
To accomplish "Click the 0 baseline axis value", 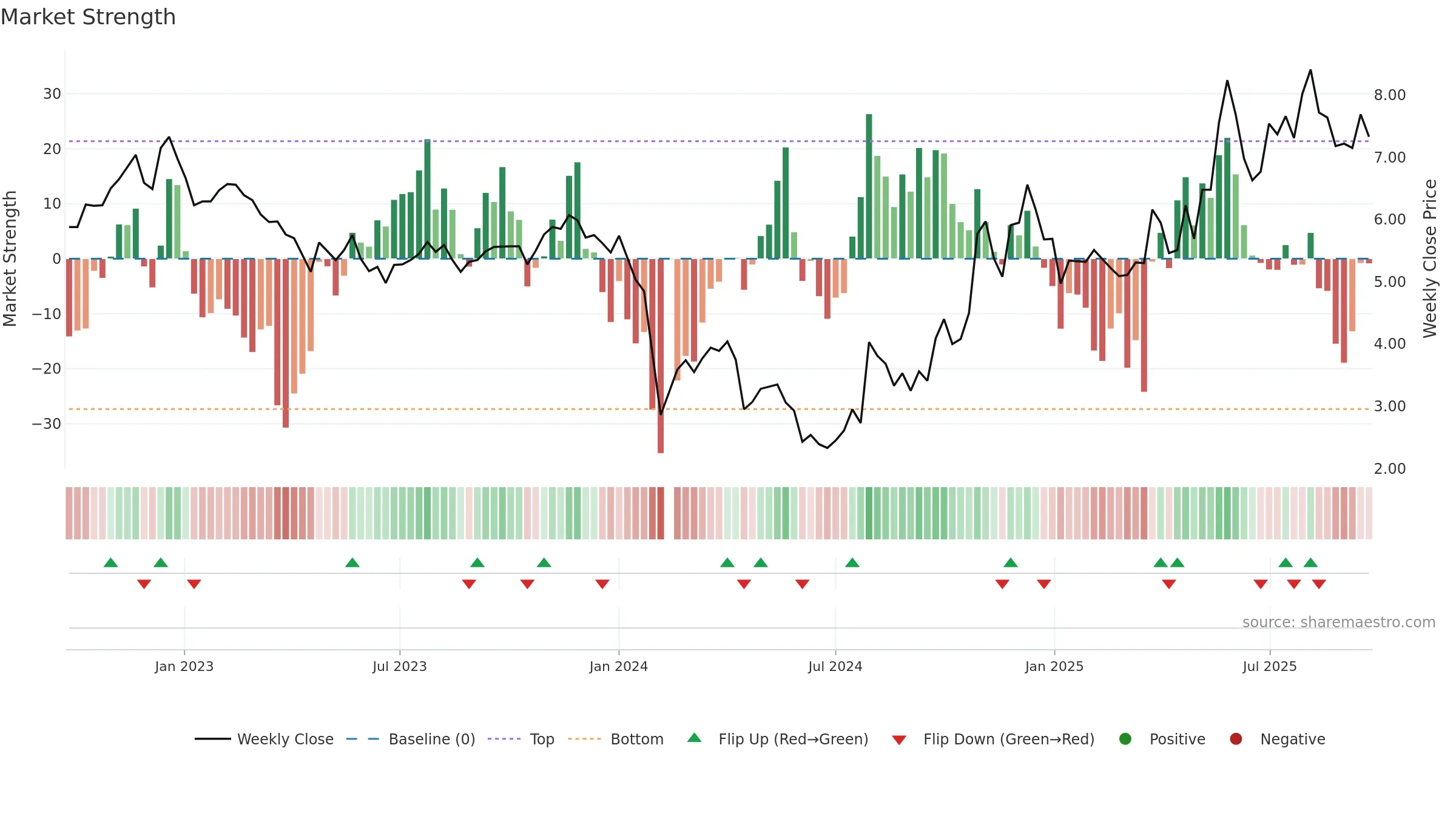I will (56, 258).
